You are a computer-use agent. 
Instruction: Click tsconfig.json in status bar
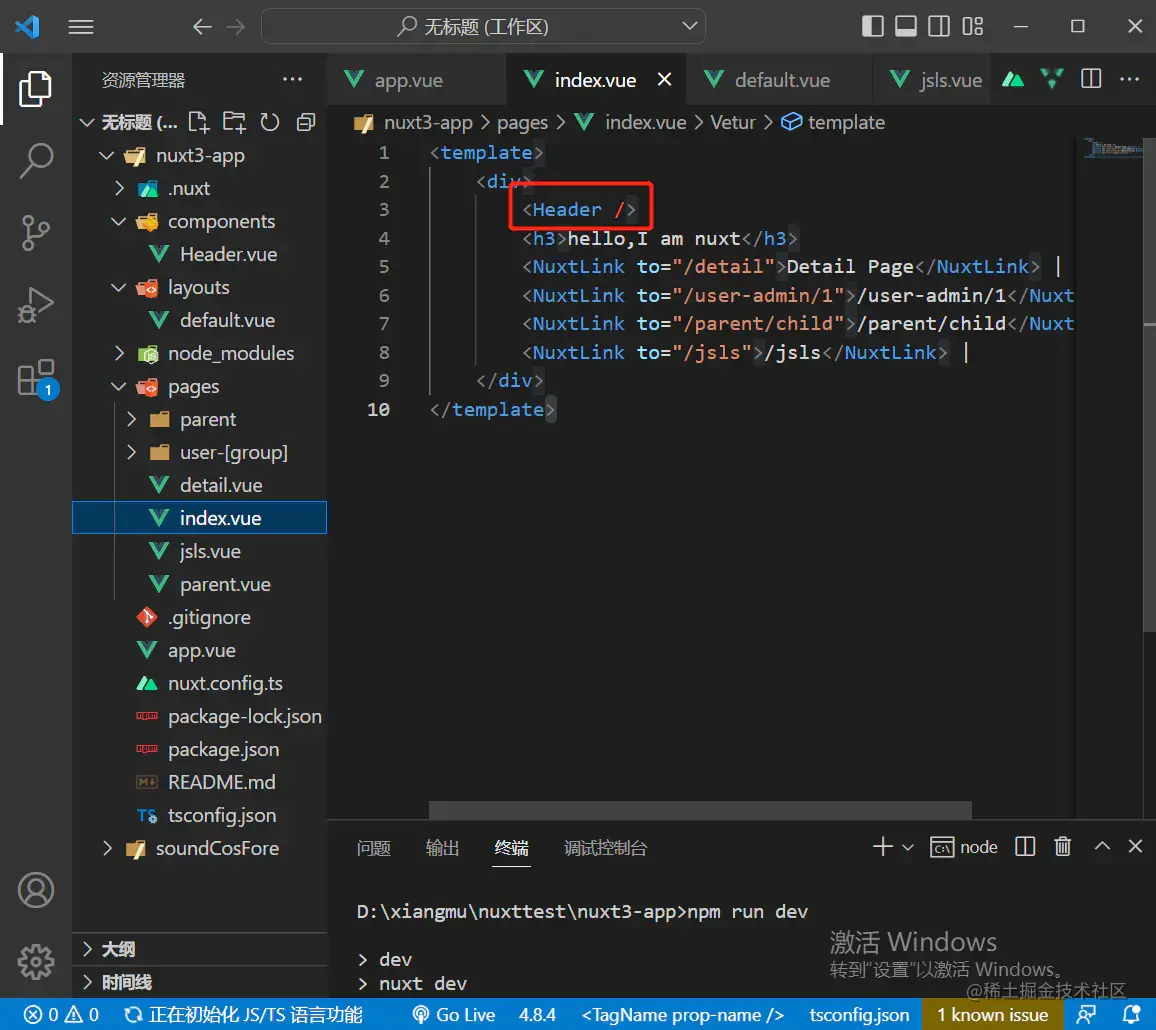(859, 1015)
